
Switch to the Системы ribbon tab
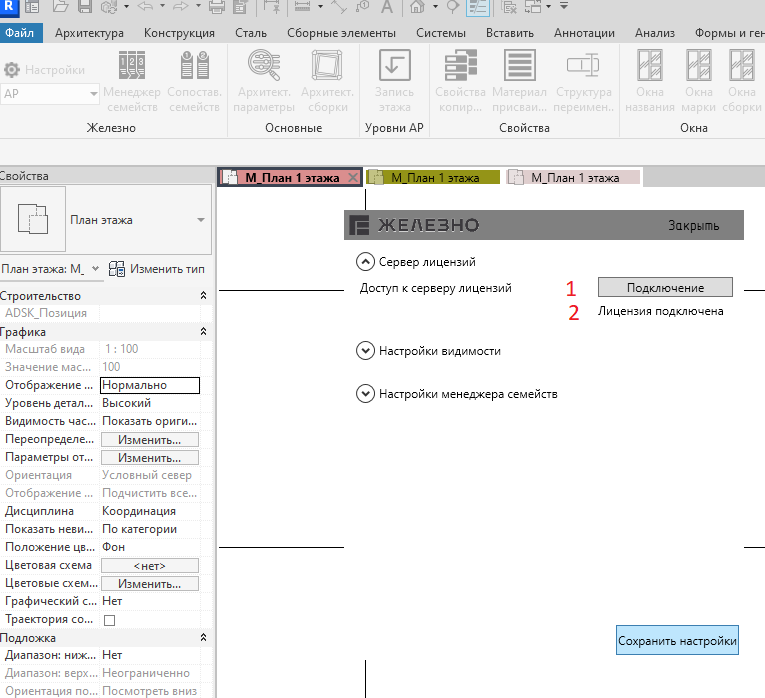[441, 33]
